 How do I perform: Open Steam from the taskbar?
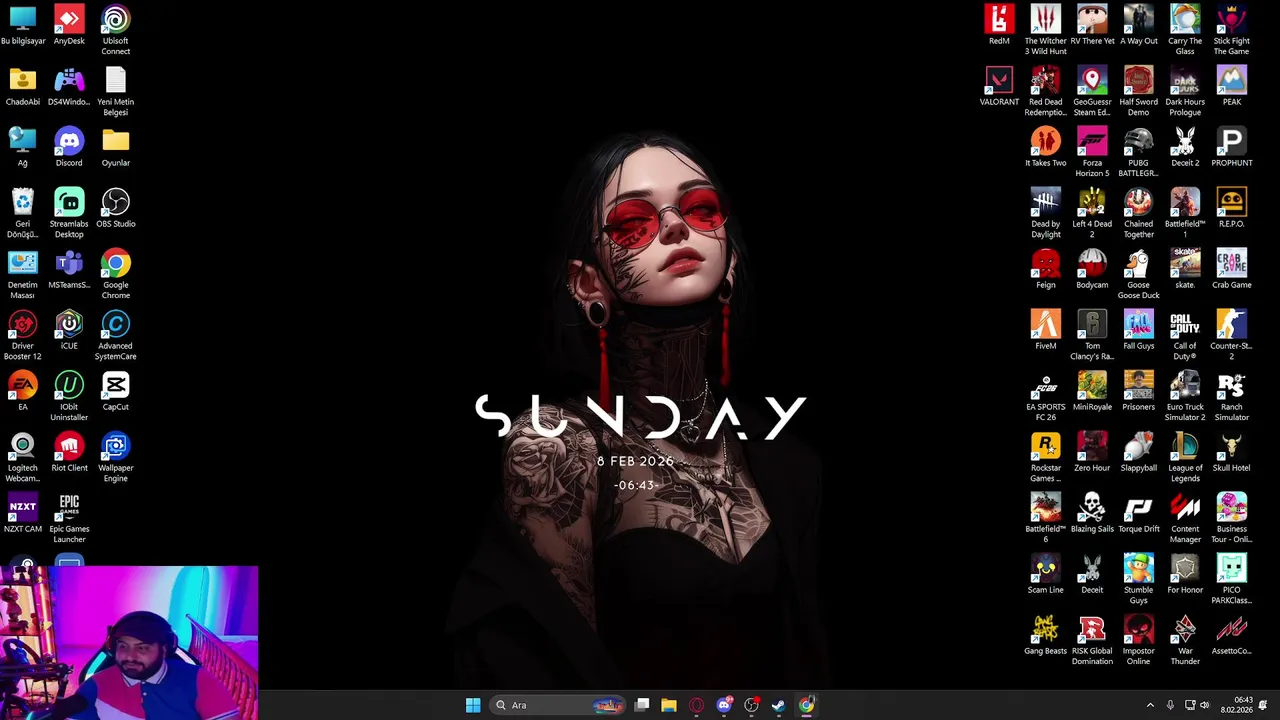778,705
